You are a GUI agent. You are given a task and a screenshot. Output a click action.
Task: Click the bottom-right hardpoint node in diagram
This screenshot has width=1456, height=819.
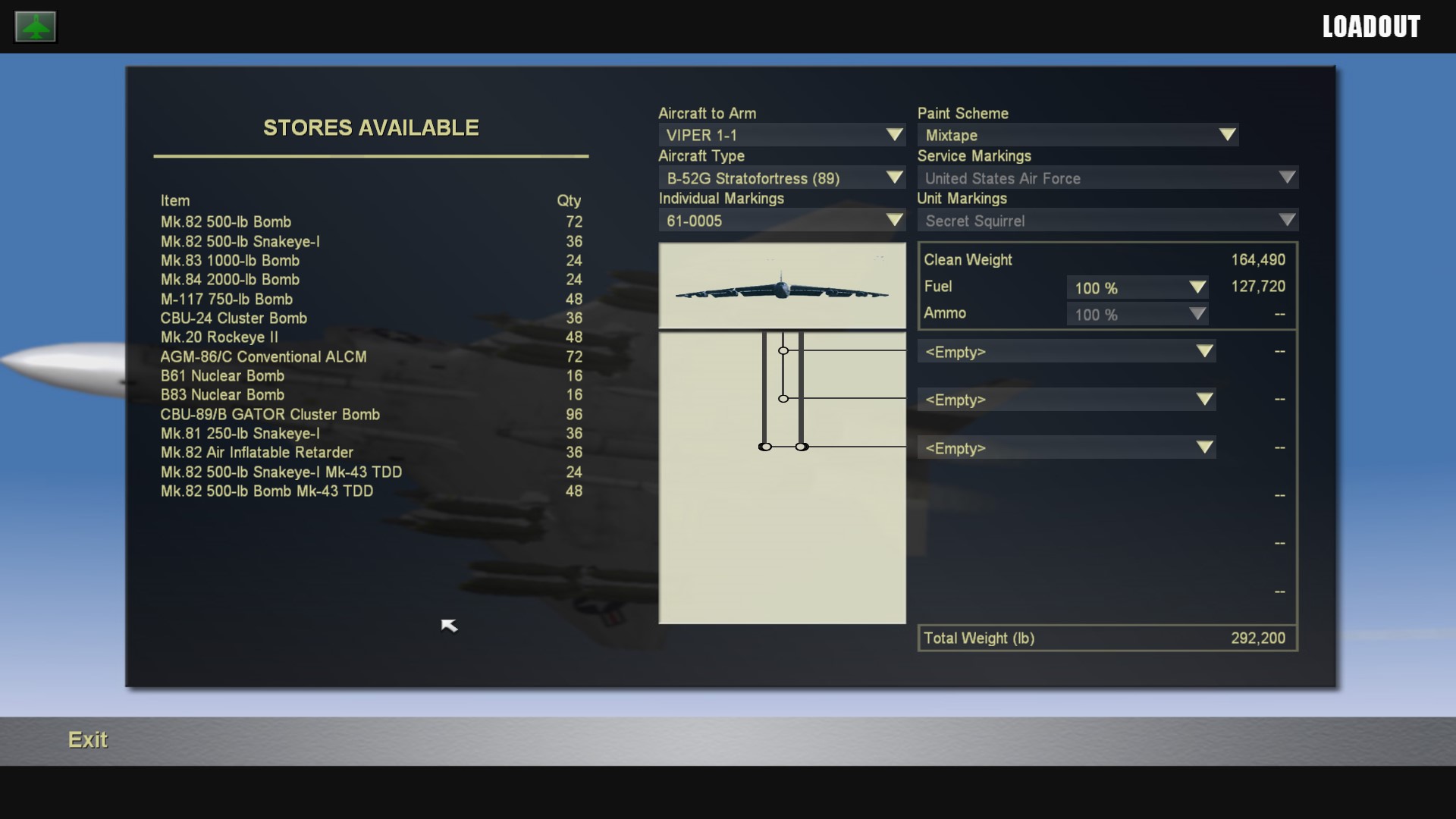802,447
